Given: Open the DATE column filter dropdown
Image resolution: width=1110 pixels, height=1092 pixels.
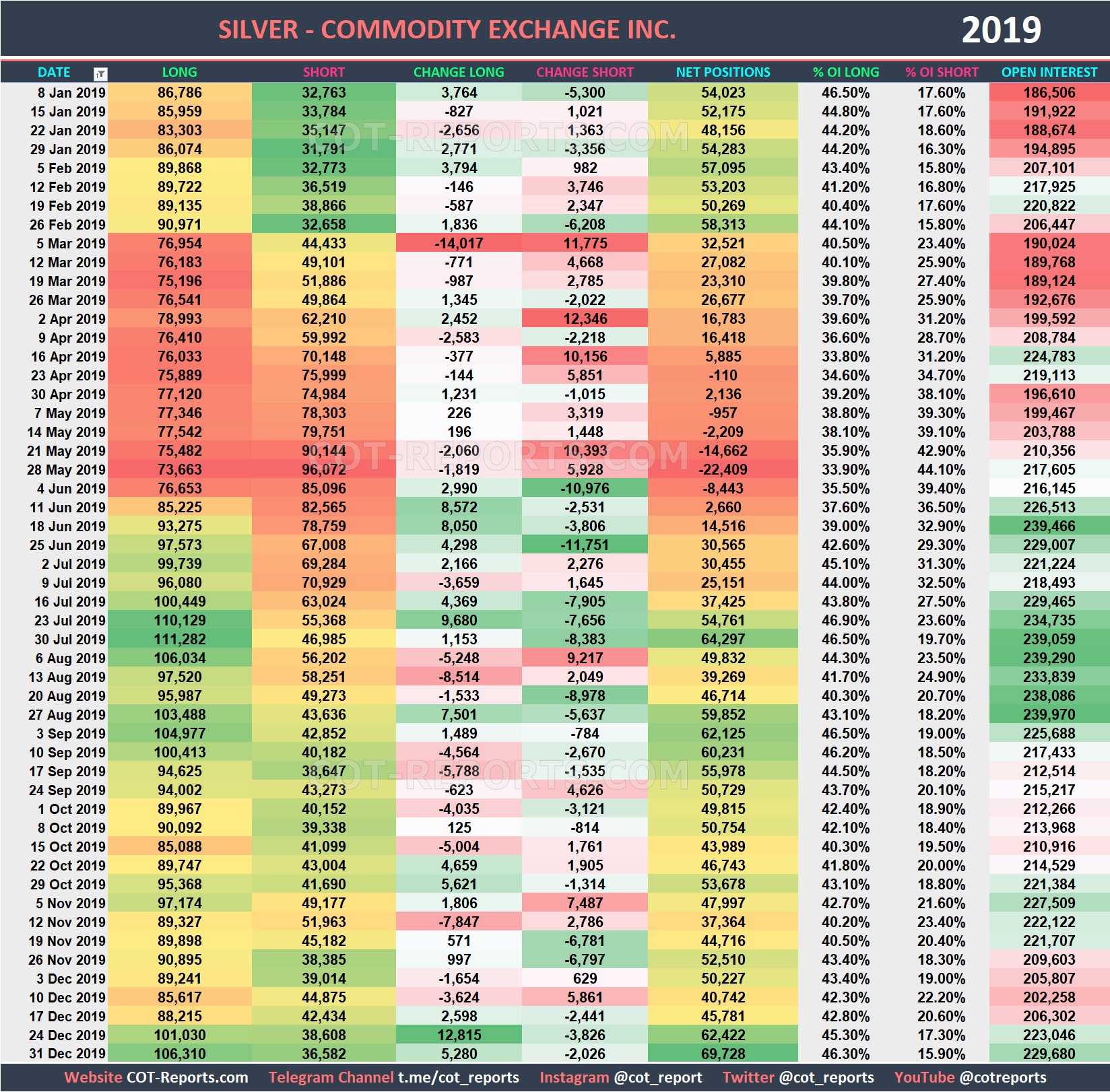Looking at the screenshot, I should click(x=100, y=72).
